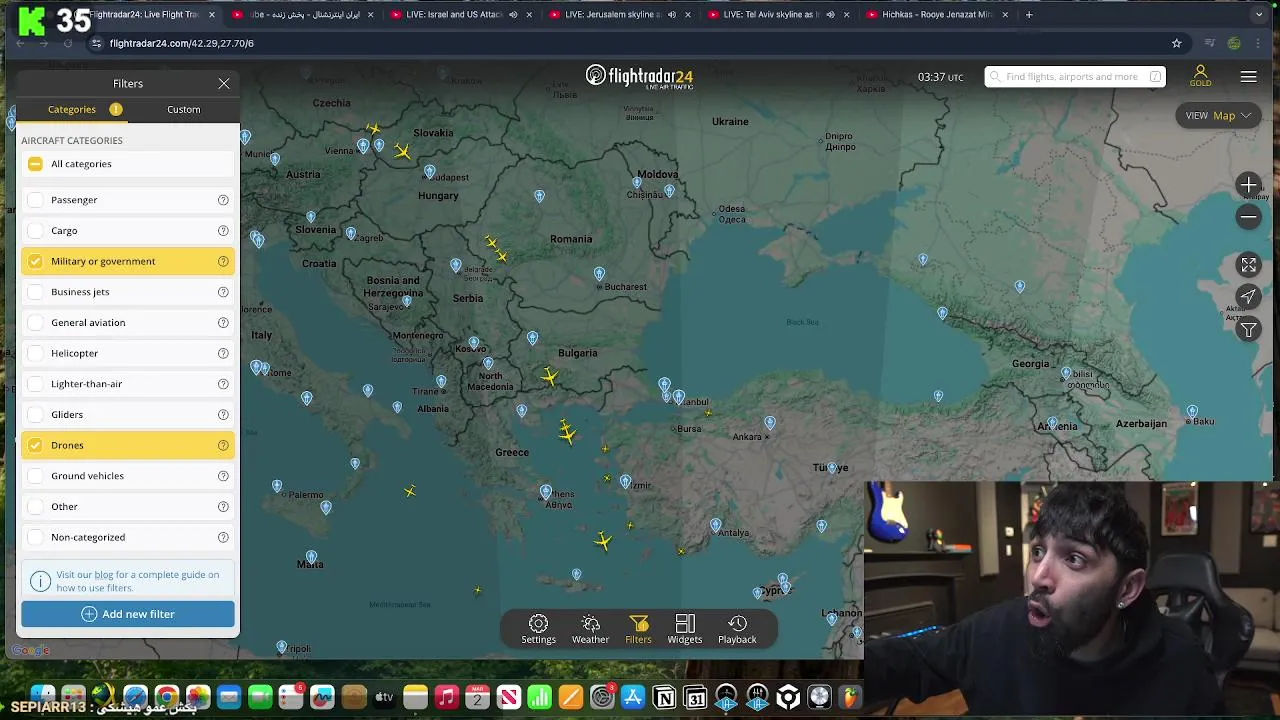Mute the Jerusalem skyline tab audio

point(672,15)
